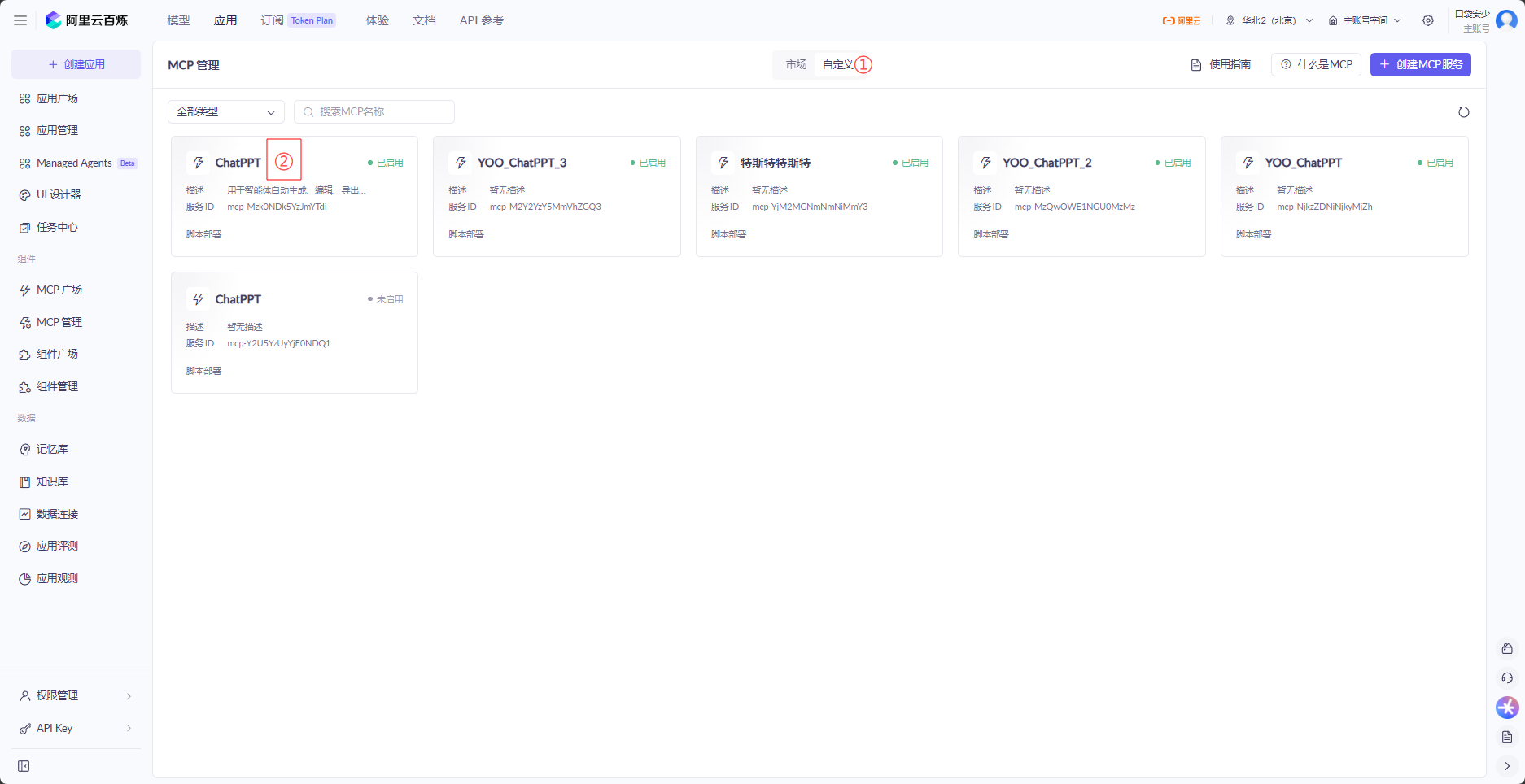
Task: Click the 知识库 book icon
Action: pos(24,482)
